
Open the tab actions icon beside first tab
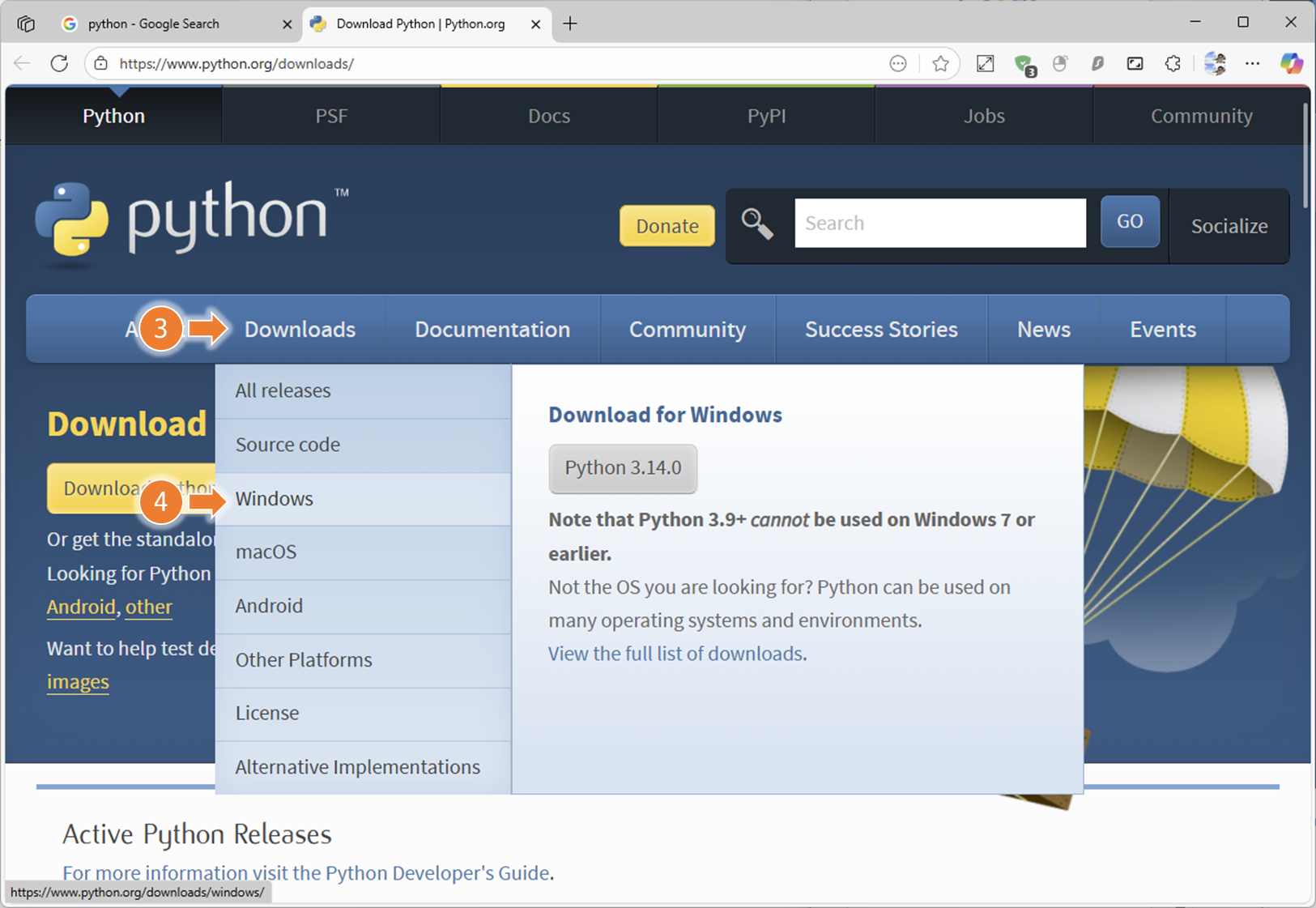26,23
